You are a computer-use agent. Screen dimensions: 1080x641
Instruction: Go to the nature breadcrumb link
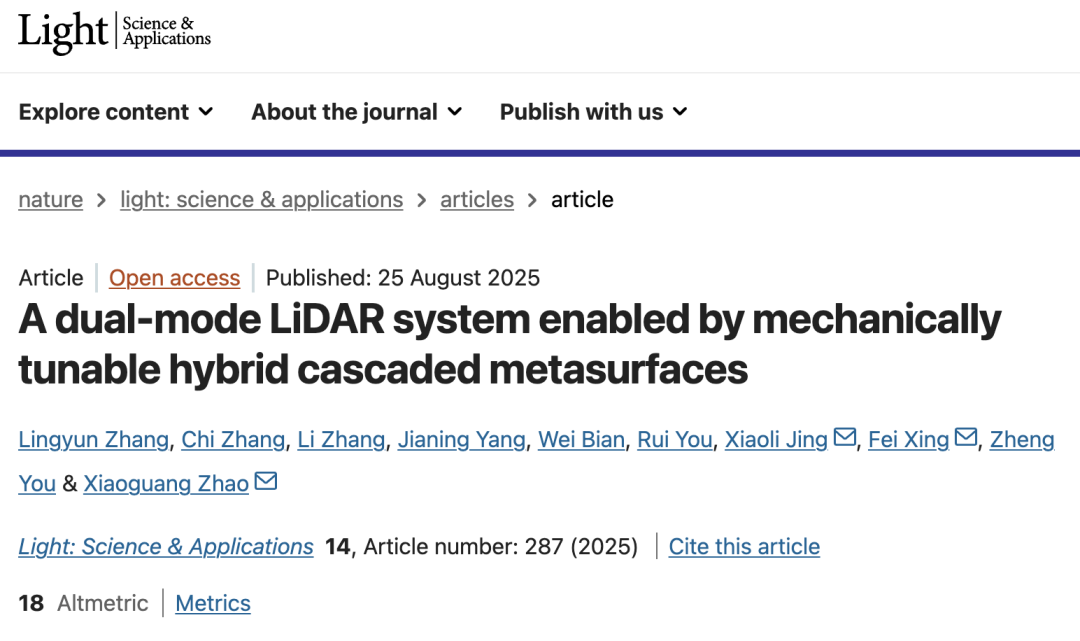click(x=50, y=200)
